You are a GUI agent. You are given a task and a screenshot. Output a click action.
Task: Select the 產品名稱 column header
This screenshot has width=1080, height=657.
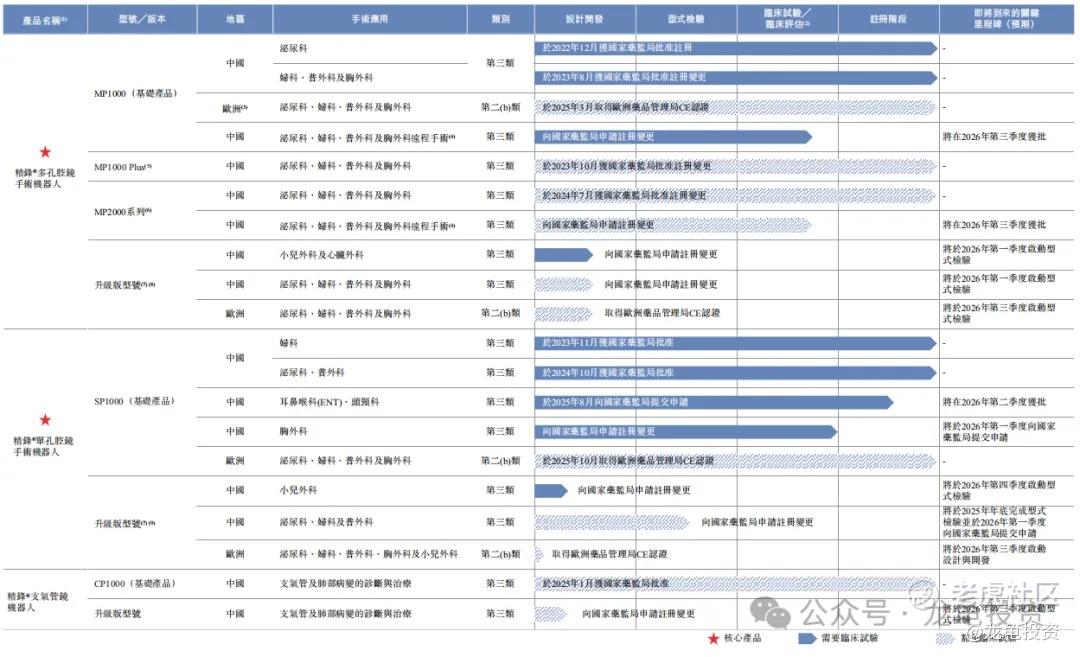click(45, 20)
